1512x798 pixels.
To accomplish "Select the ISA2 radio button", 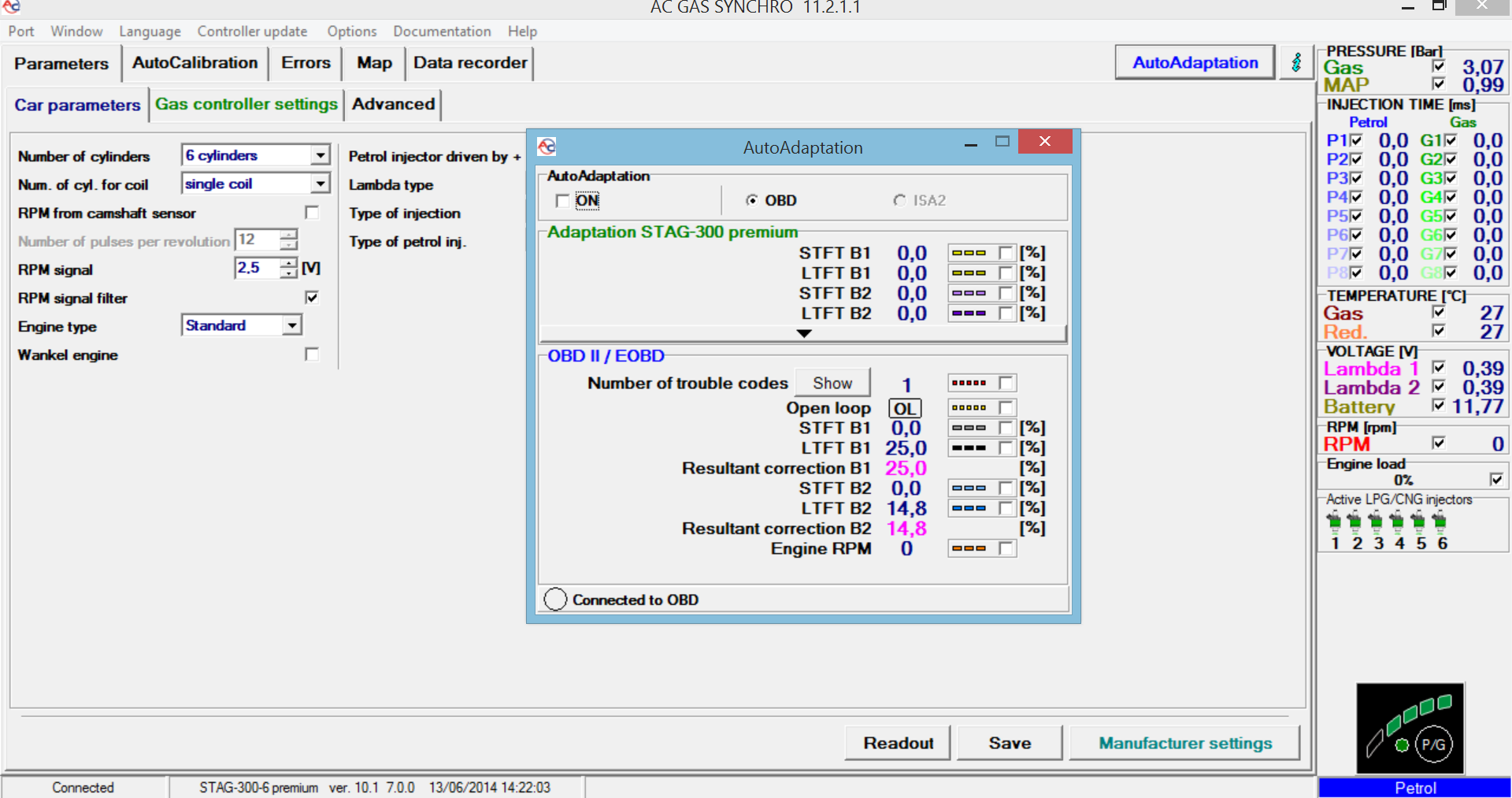I will [899, 200].
